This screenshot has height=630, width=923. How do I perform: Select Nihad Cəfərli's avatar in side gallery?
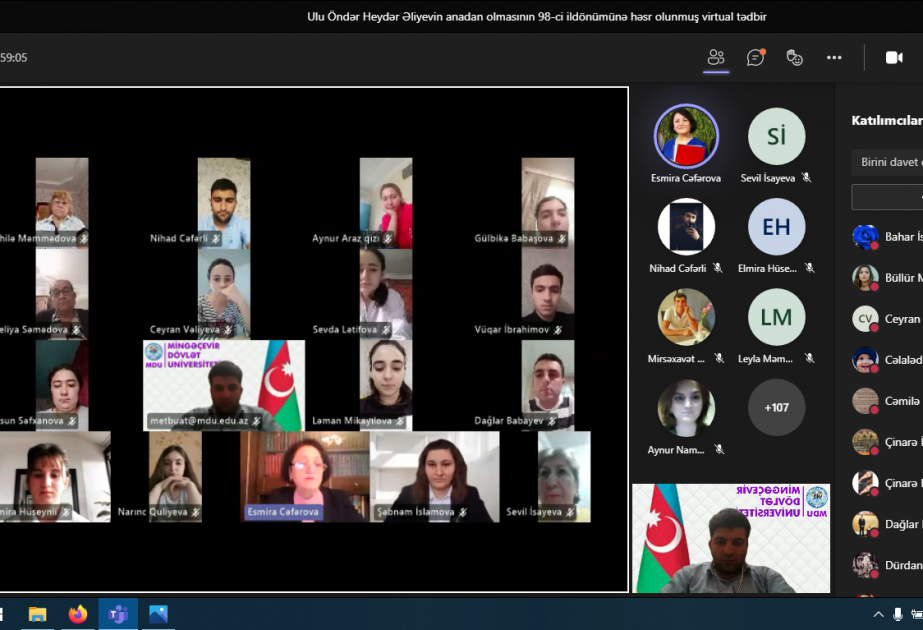click(x=686, y=227)
